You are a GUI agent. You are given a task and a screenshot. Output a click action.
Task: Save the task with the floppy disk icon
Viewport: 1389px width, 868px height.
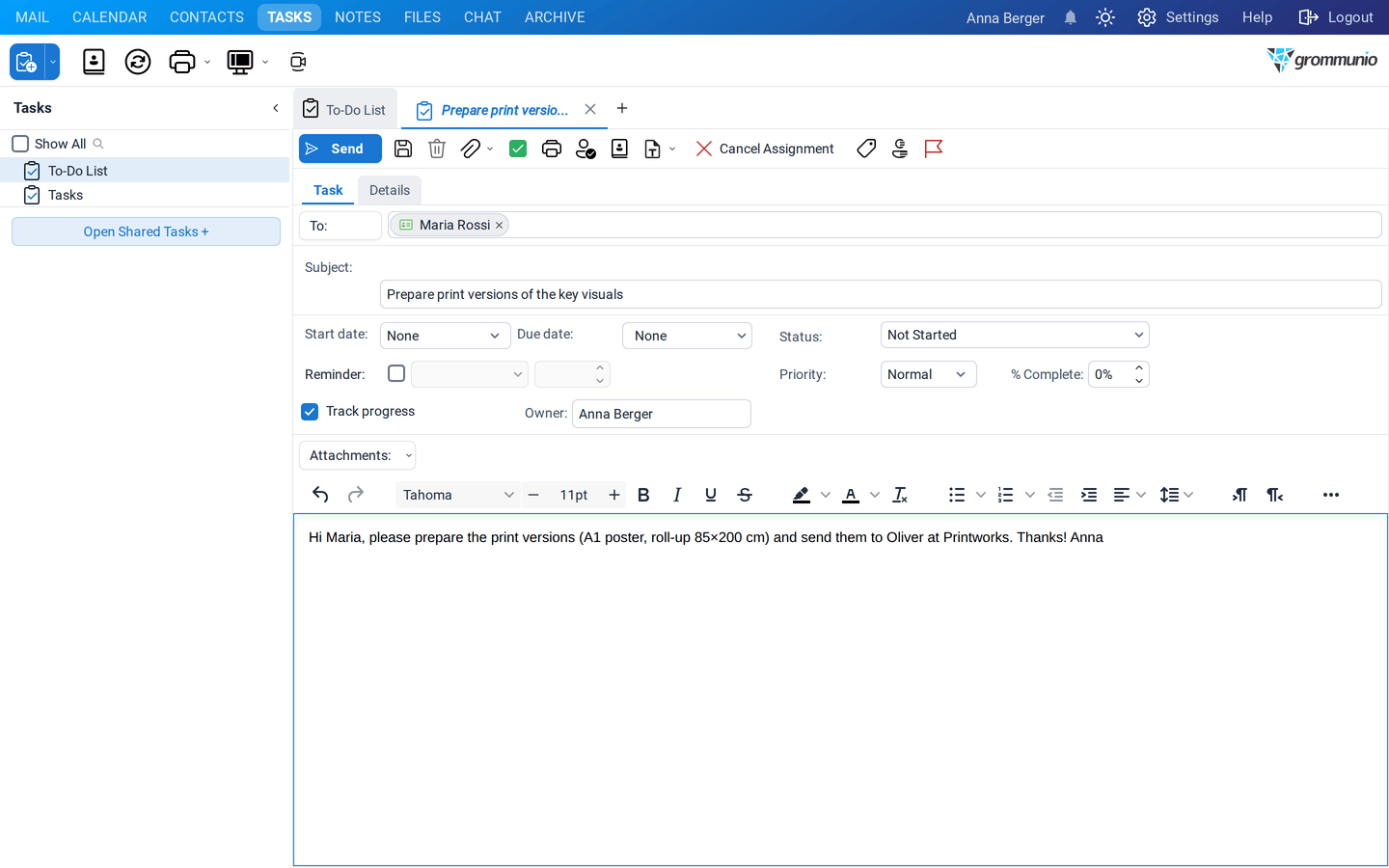[403, 149]
